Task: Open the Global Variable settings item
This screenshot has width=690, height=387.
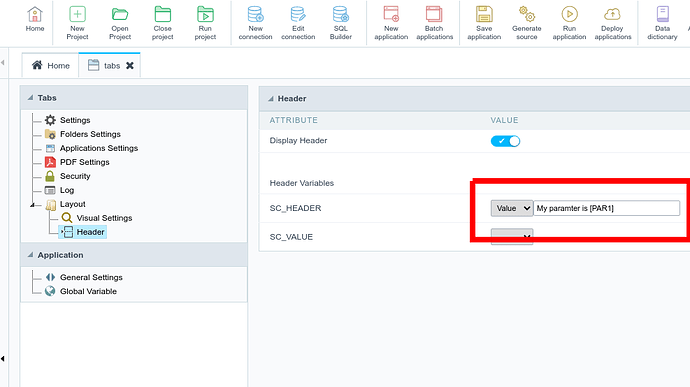Action: [x=88, y=291]
